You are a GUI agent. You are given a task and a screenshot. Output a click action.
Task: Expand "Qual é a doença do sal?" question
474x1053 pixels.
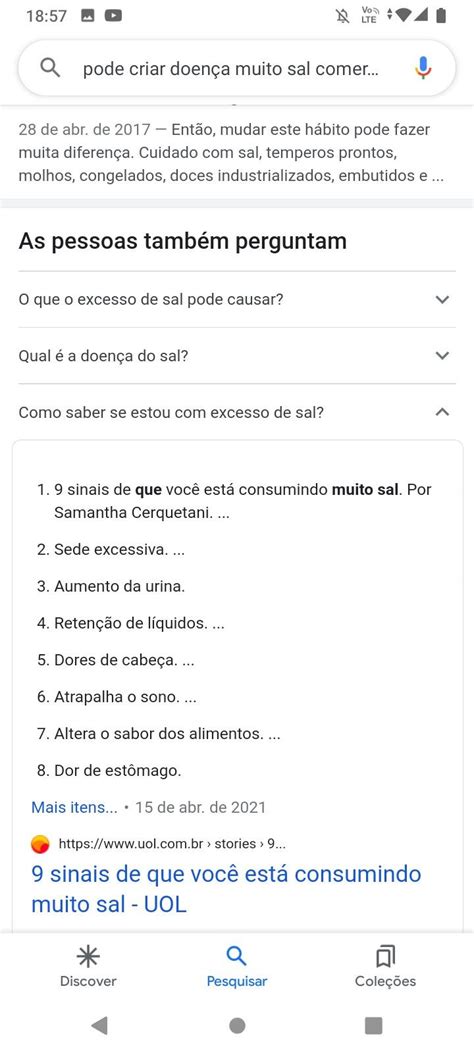click(237, 356)
